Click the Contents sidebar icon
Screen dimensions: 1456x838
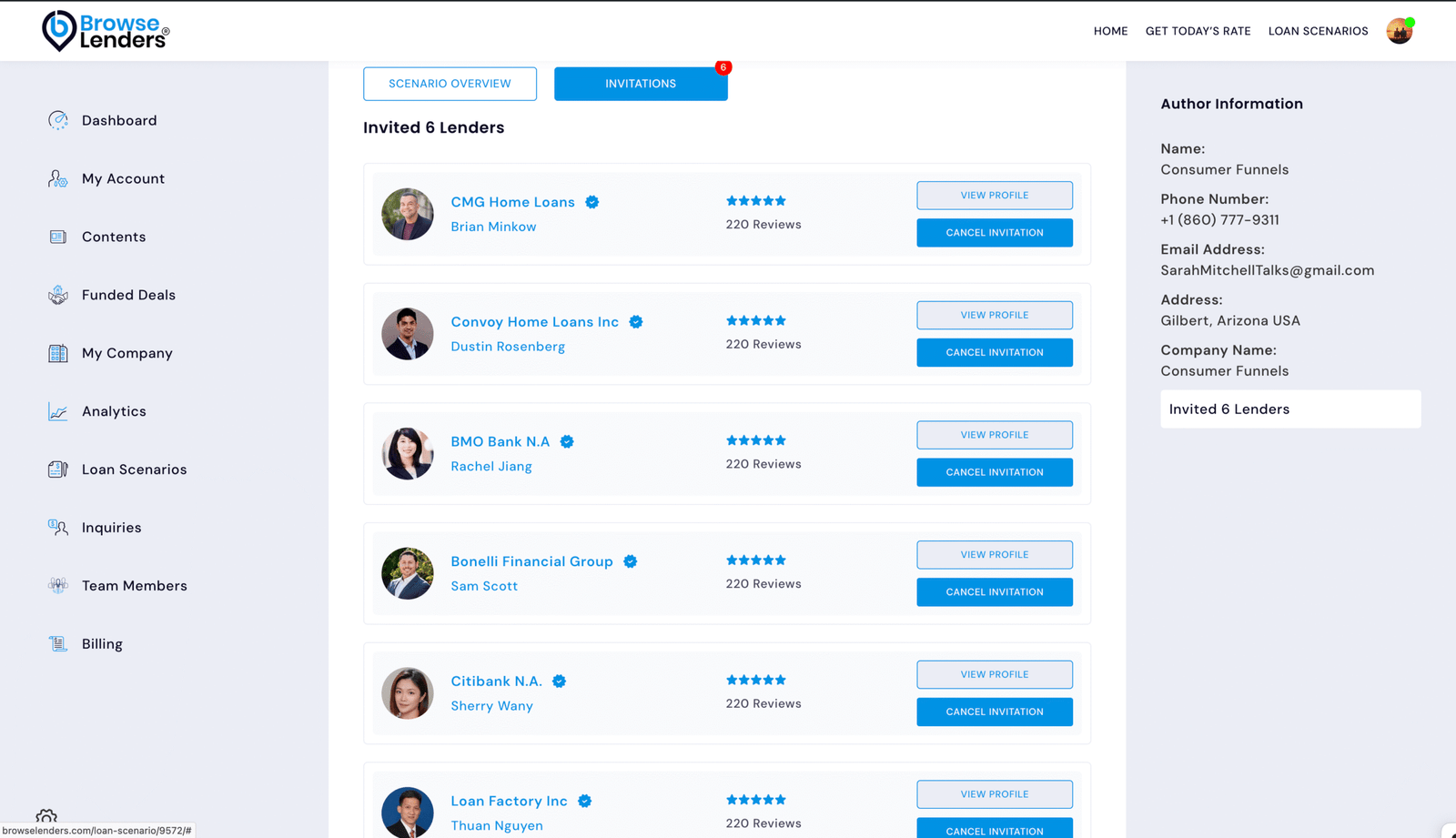point(58,237)
